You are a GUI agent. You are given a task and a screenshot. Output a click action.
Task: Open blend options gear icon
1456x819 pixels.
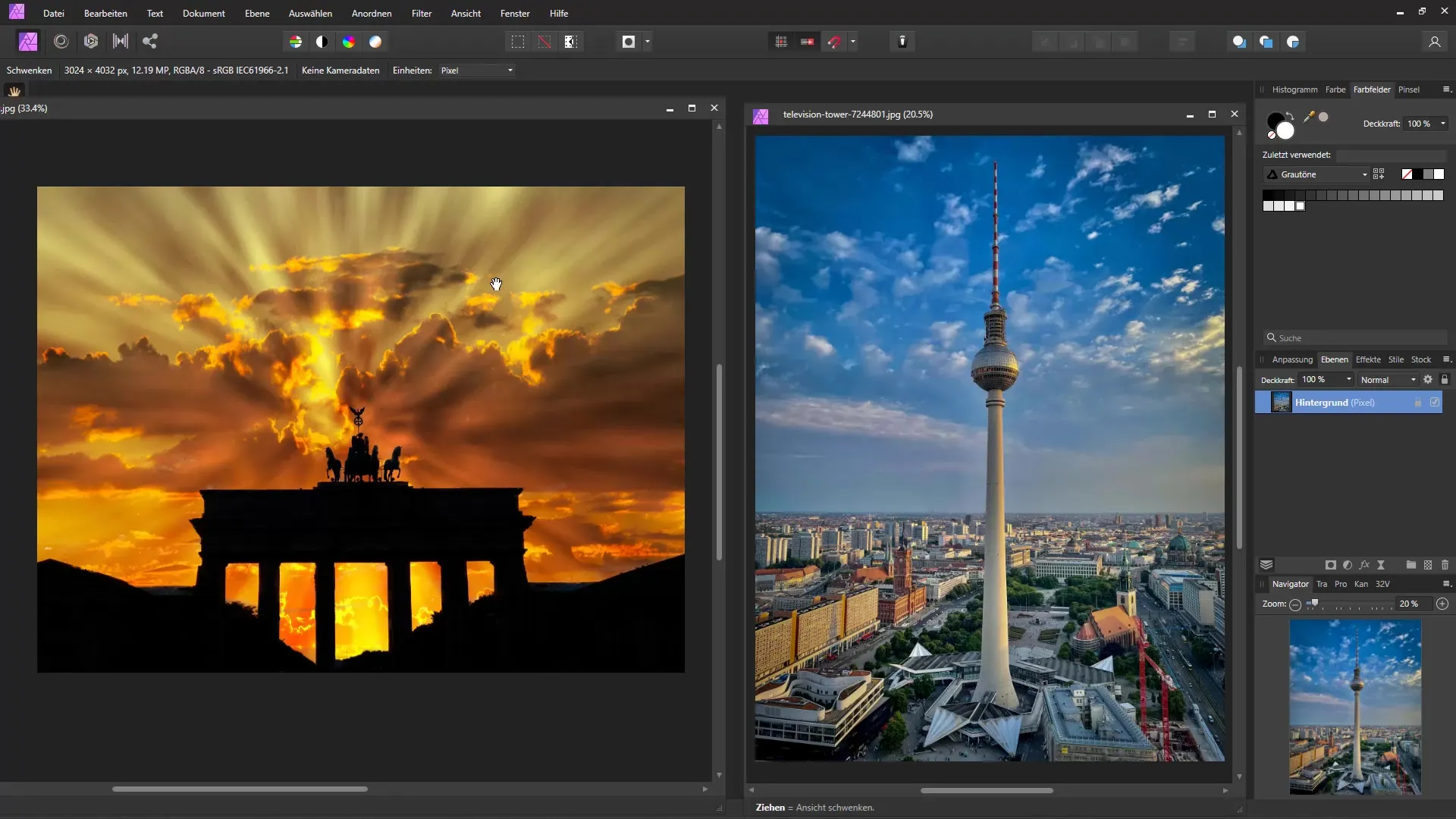(1428, 379)
